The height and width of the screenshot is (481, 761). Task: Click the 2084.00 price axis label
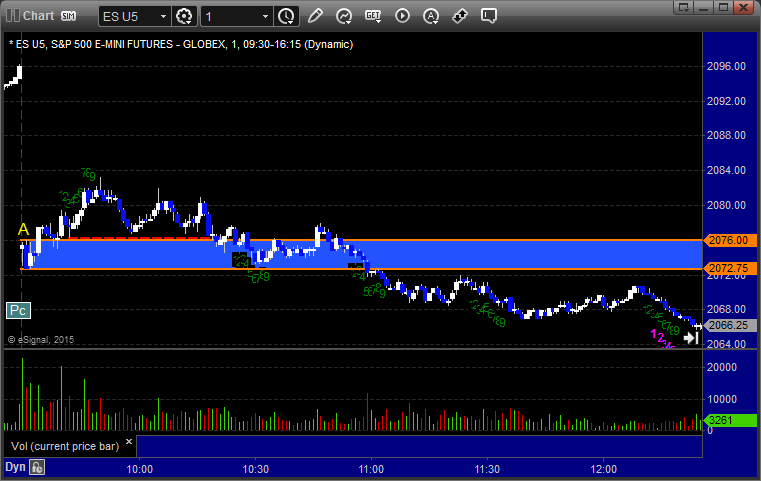click(726, 170)
